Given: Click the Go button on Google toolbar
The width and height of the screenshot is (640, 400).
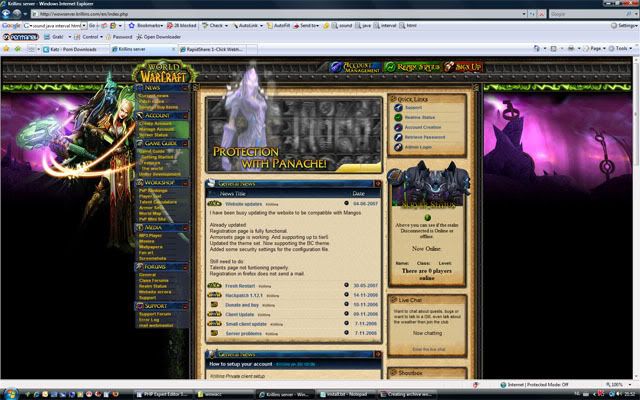Looking at the screenshot, I should pos(92,25).
